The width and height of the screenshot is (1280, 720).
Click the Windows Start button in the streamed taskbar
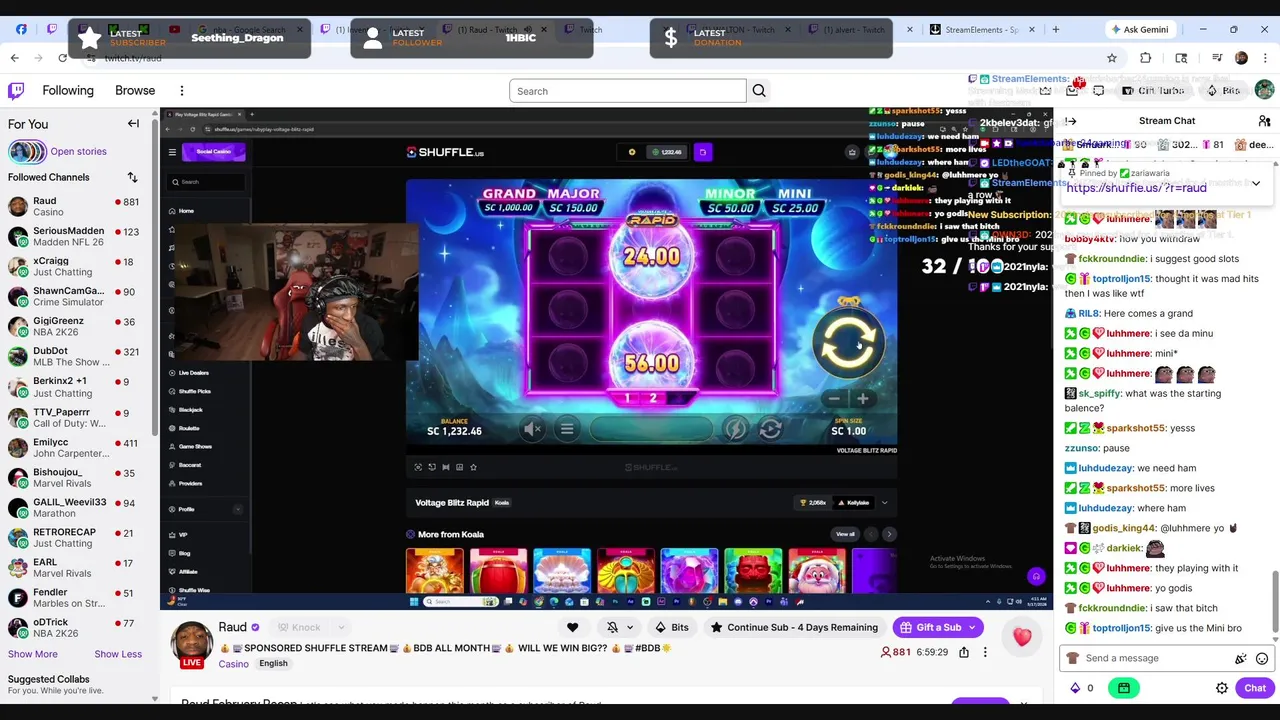coord(414,602)
